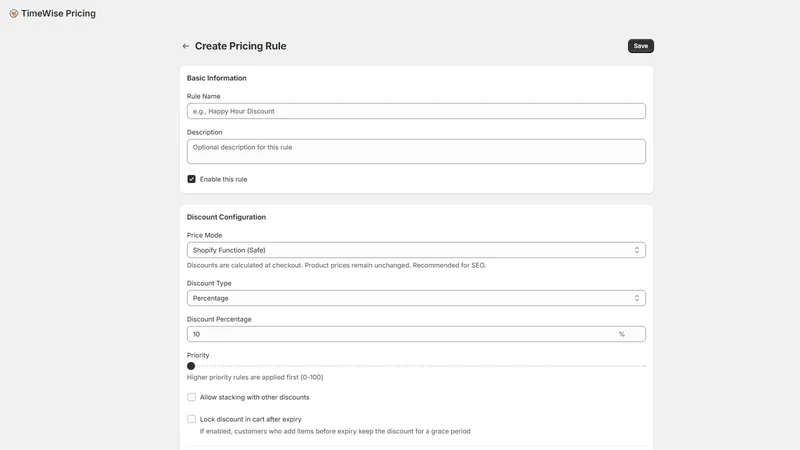Click the Price Mode label
This screenshot has width=800, height=450.
click(204, 235)
